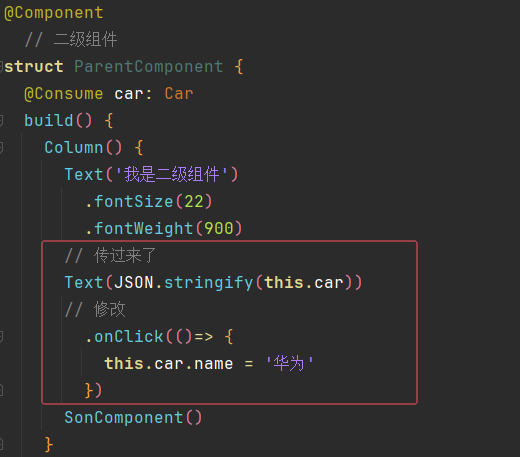
Task: Click the comment 传过来了
Action: click(x=110, y=255)
